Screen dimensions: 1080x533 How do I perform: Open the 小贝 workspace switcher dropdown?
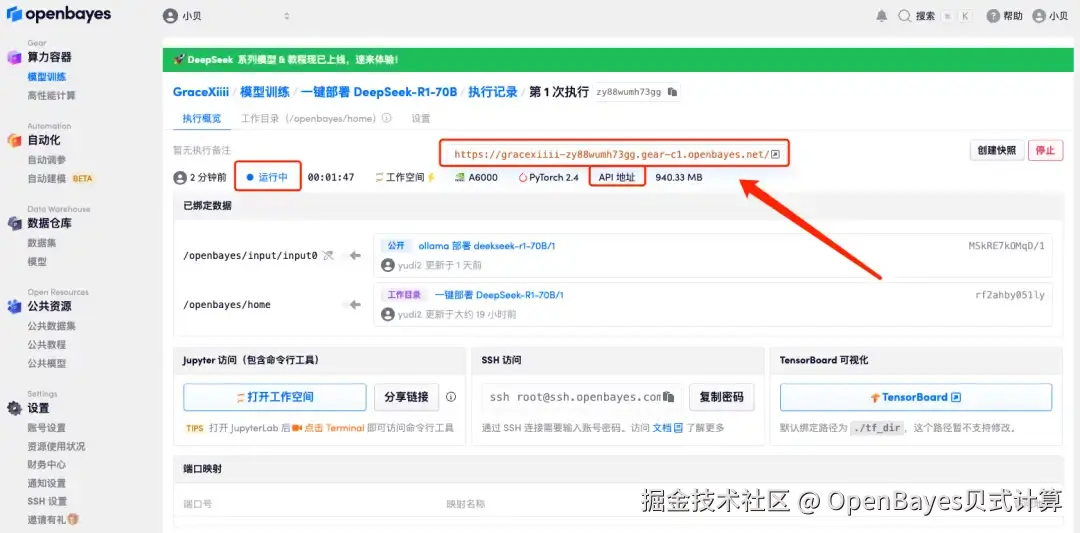tap(227, 16)
